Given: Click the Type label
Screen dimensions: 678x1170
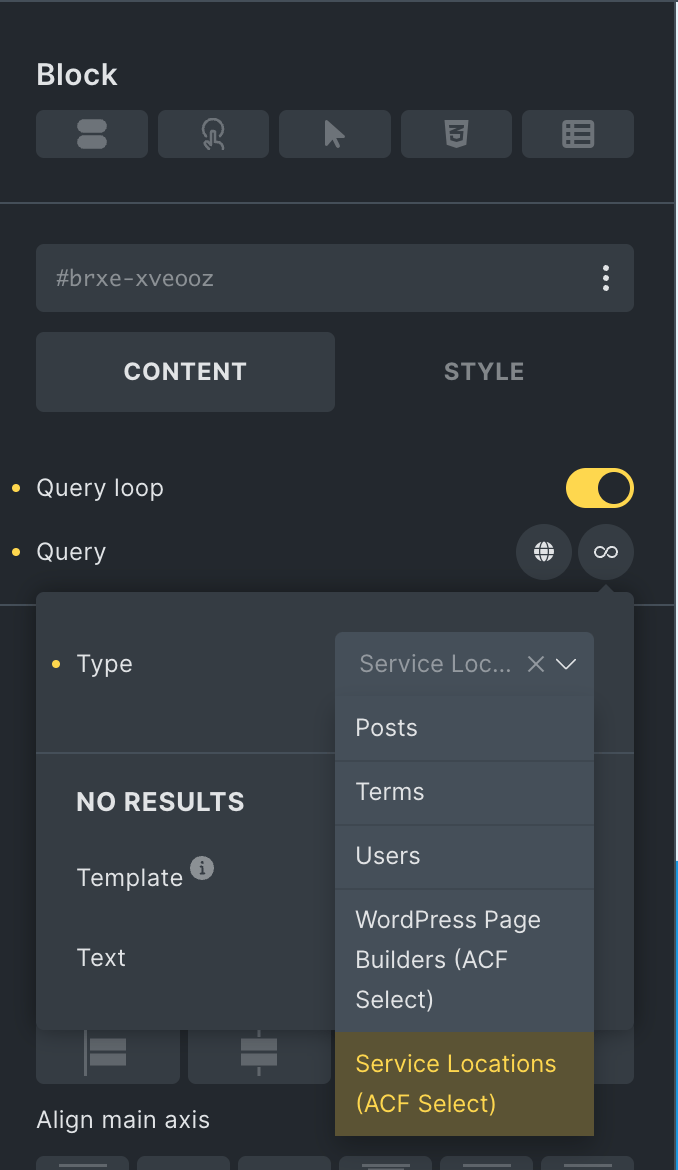Looking at the screenshot, I should 104,664.
